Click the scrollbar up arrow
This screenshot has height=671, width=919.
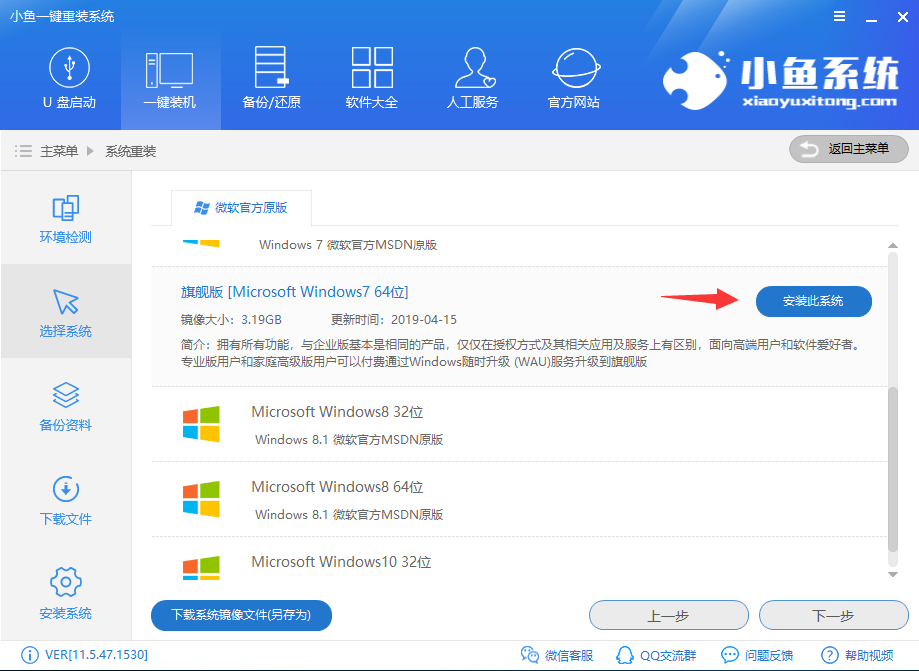coord(893,246)
